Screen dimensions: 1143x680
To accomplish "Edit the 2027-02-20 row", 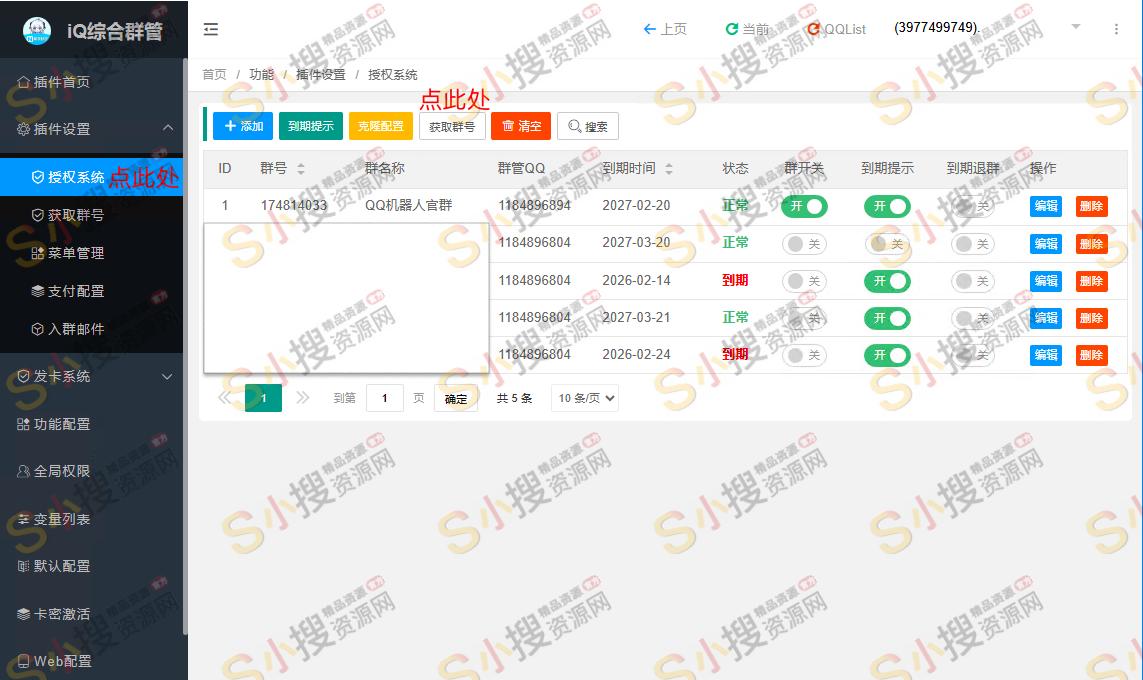I will click(1046, 206).
